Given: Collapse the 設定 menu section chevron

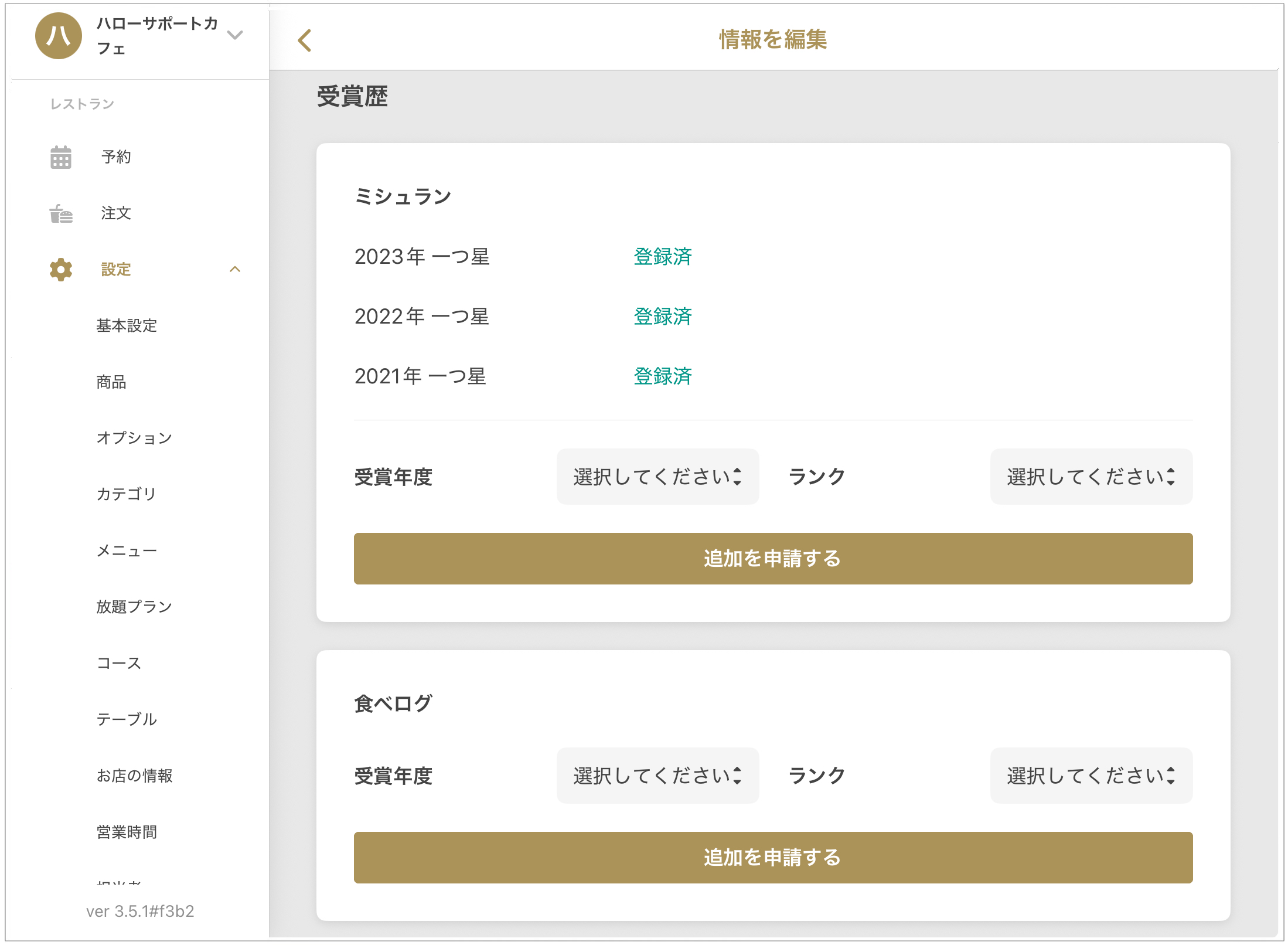Looking at the screenshot, I should point(235,270).
